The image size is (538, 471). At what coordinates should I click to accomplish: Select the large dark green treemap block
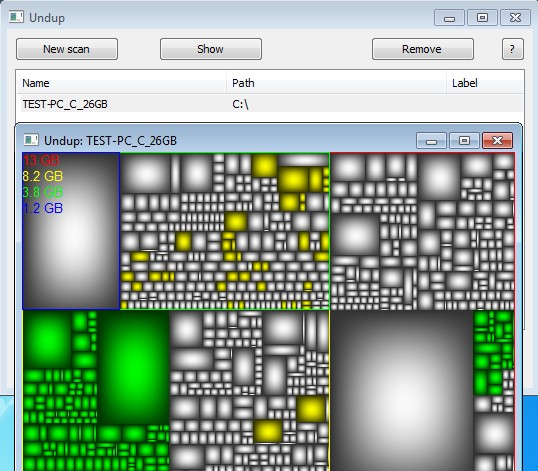pos(133,367)
